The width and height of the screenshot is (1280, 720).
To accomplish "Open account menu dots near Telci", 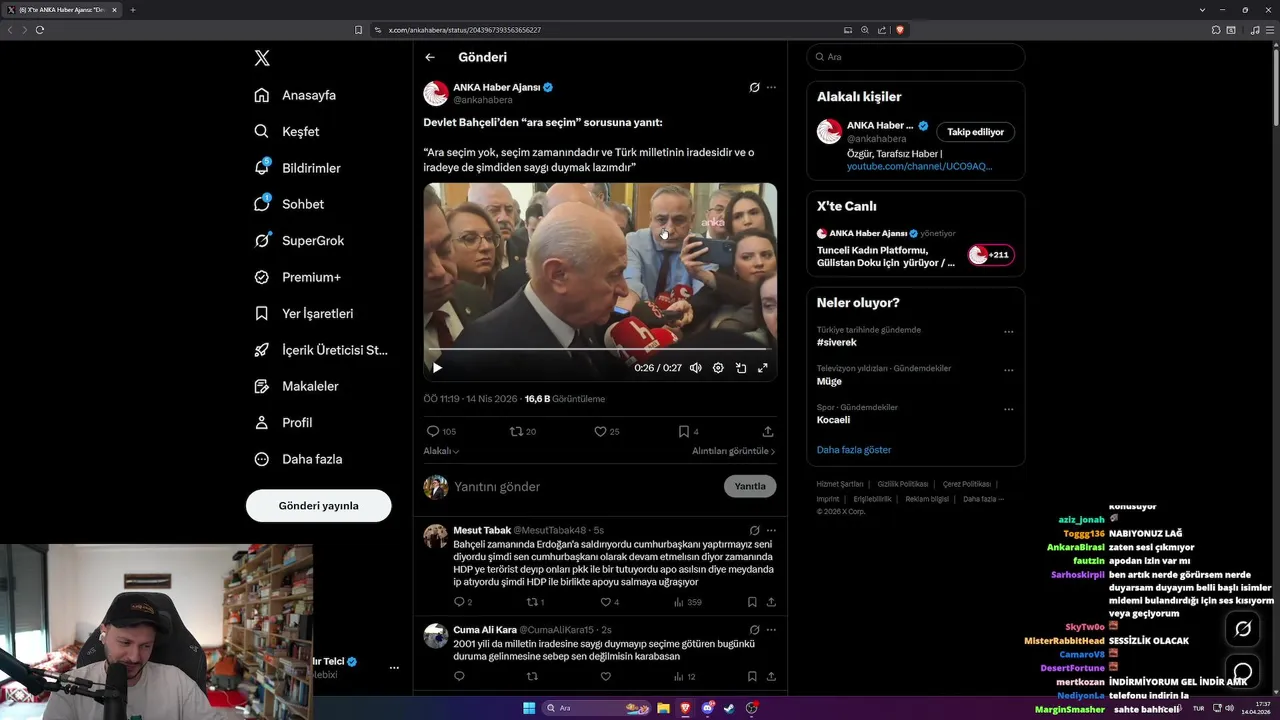I will click(x=394, y=667).
